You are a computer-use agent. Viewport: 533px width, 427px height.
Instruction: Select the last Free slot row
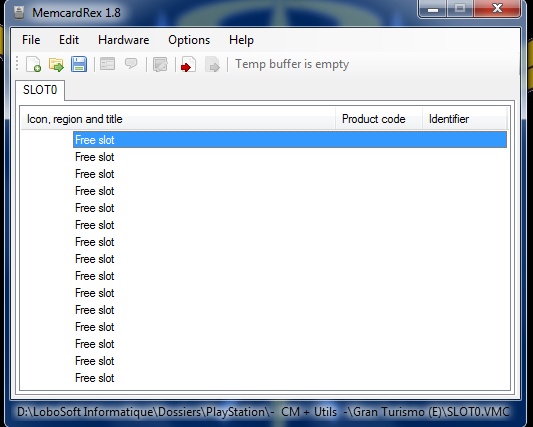coord(290,378)
